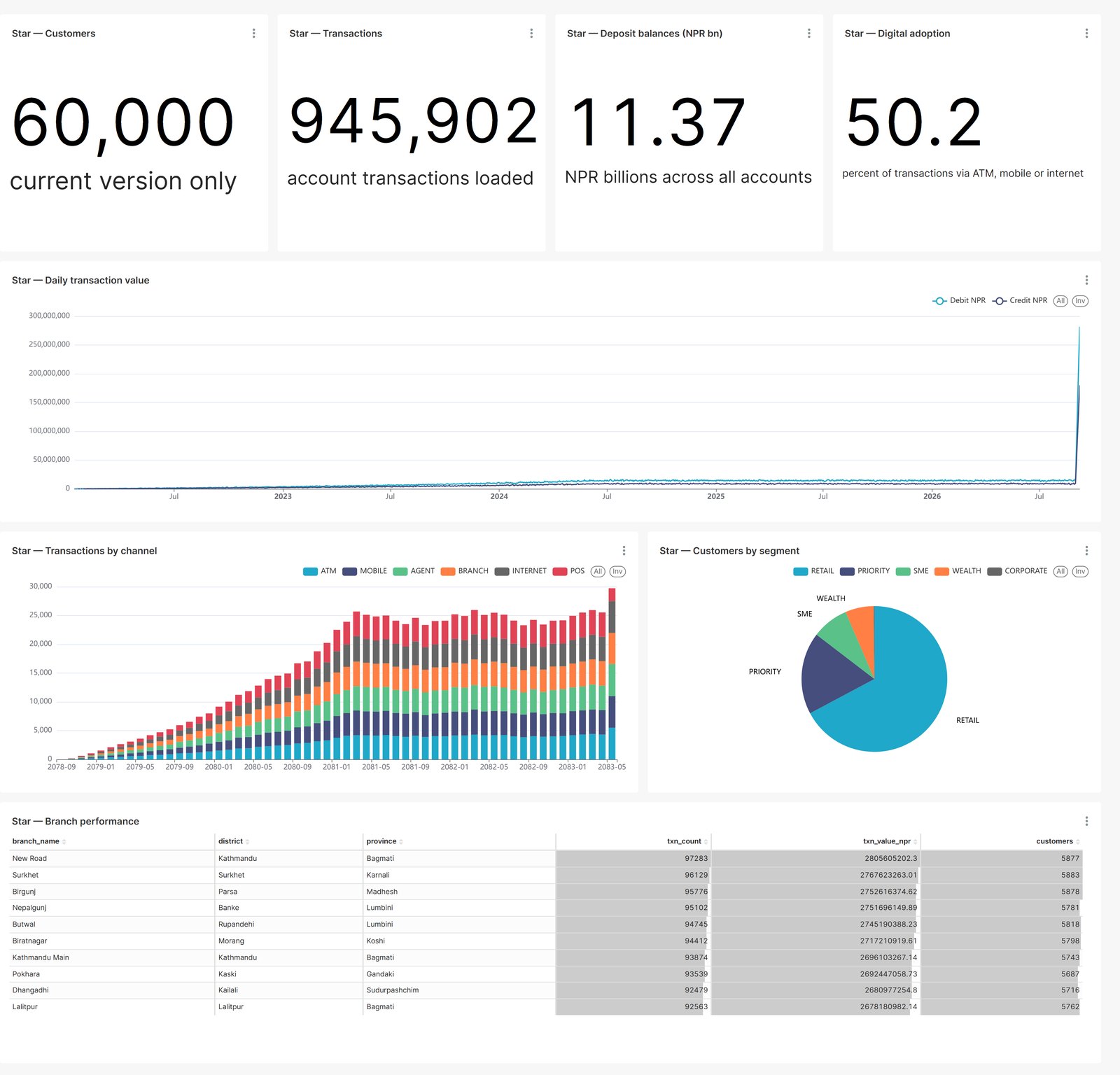Click the 11.37 deposit balance number
The height and width of the screenshot is (1075, 1120).
point(658,122)
